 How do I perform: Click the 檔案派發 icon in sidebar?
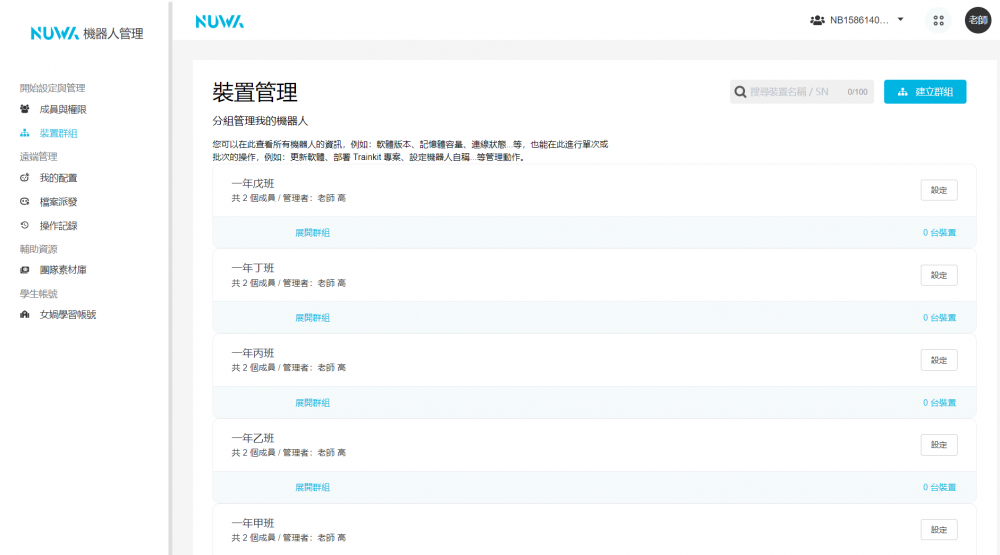(x=25, y=202)
